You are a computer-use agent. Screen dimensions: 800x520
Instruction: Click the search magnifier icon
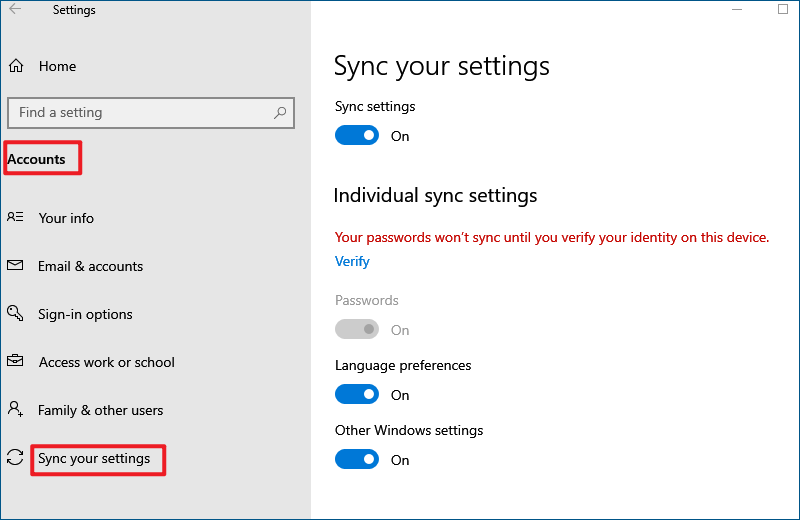click(280, 113)
